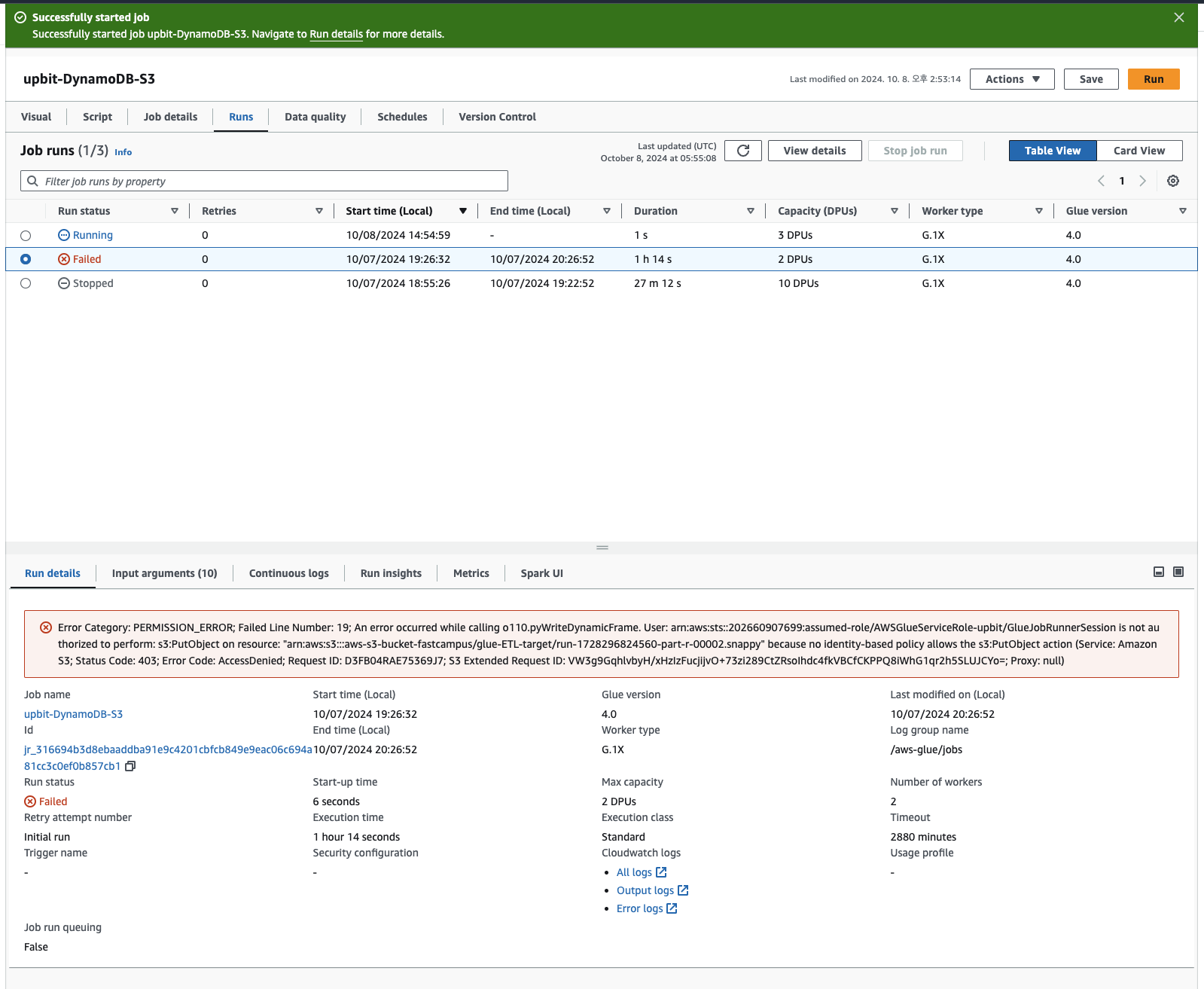Screen dimensions: 1204x989
Task: Go to the next page arrow
Action: click(x=1142, y=181)
